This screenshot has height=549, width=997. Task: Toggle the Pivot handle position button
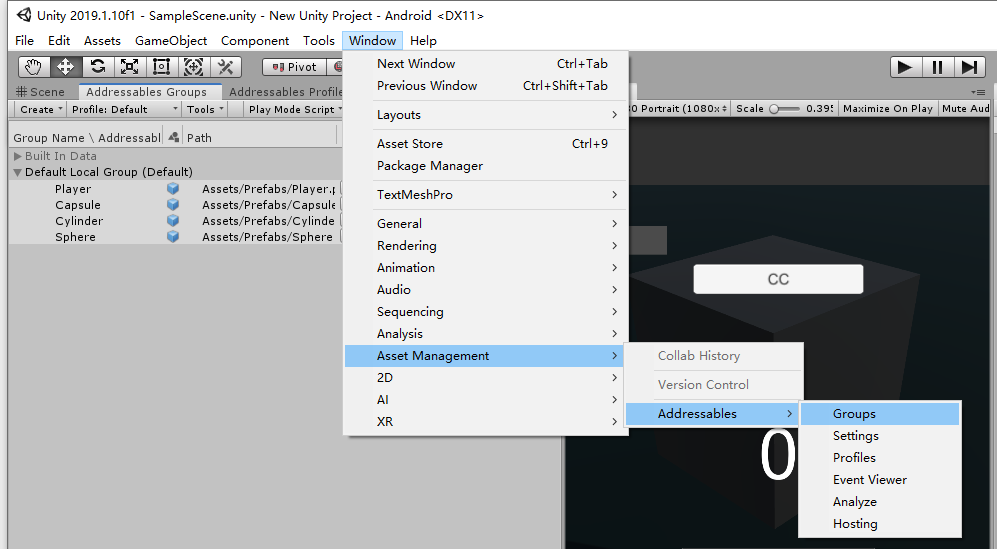294,67
